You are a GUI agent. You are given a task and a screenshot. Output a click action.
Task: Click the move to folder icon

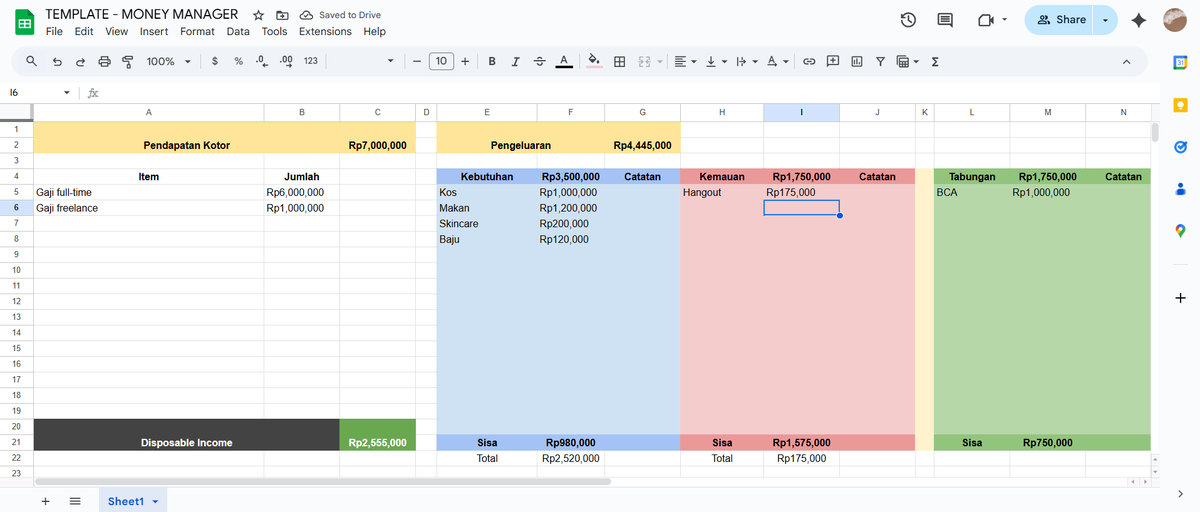282,15
